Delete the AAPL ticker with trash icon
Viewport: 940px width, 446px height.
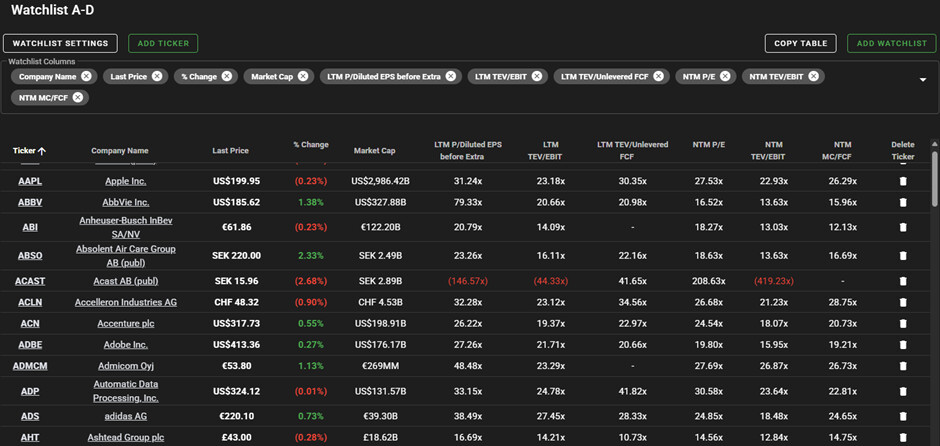[x=903, y=182]
